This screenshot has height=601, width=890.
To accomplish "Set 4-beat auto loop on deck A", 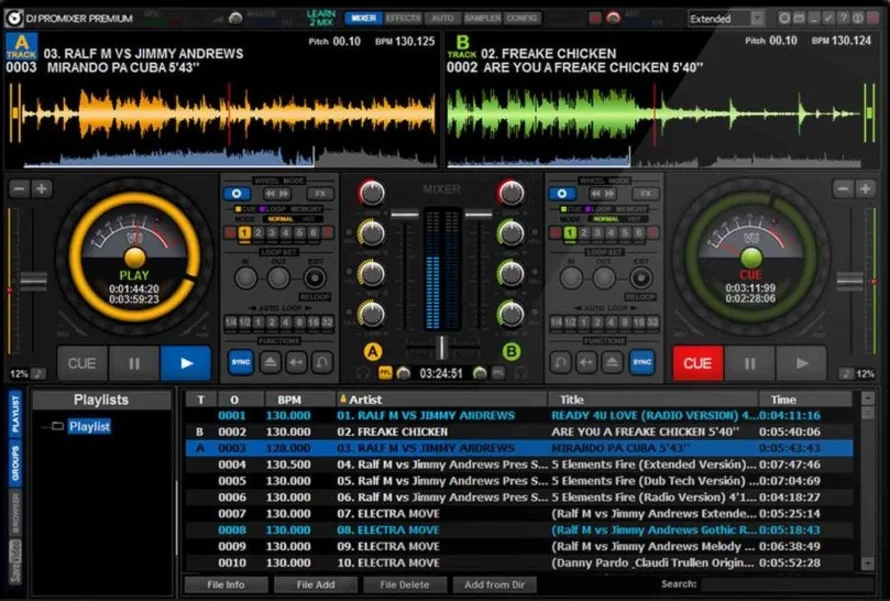I will pos(286,322).
